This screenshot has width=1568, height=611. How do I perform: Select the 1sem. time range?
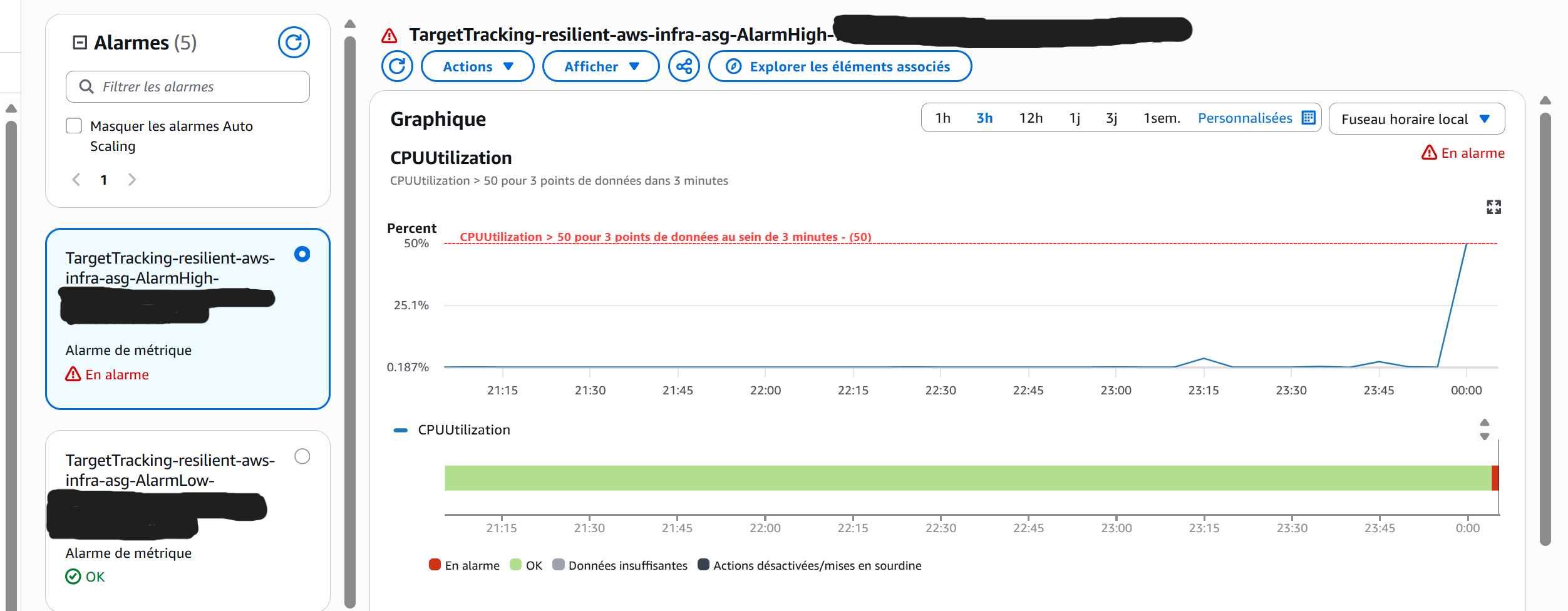(1162, 118)
